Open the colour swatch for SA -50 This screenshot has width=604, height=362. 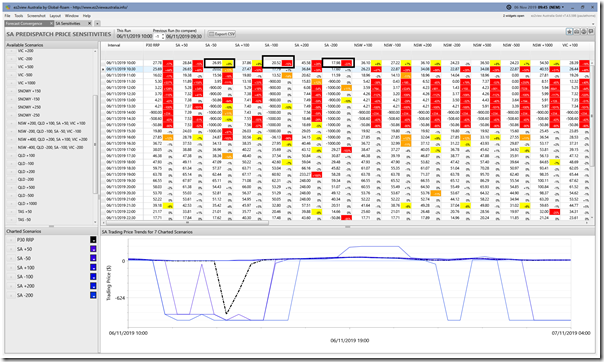point(93,258)
